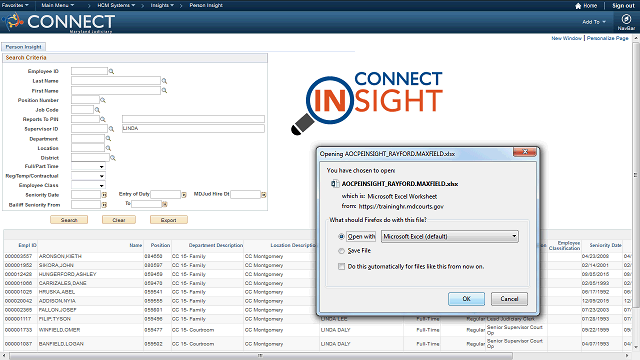
Task: Open the Favorites menu
Action: tap(15, 5)
